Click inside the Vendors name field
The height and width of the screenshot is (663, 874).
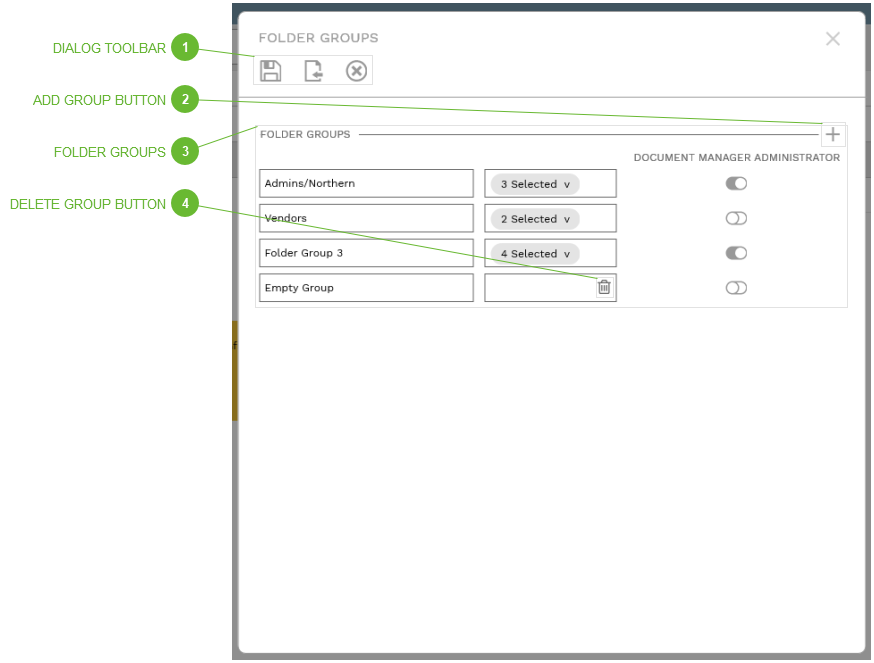point(366,218)
